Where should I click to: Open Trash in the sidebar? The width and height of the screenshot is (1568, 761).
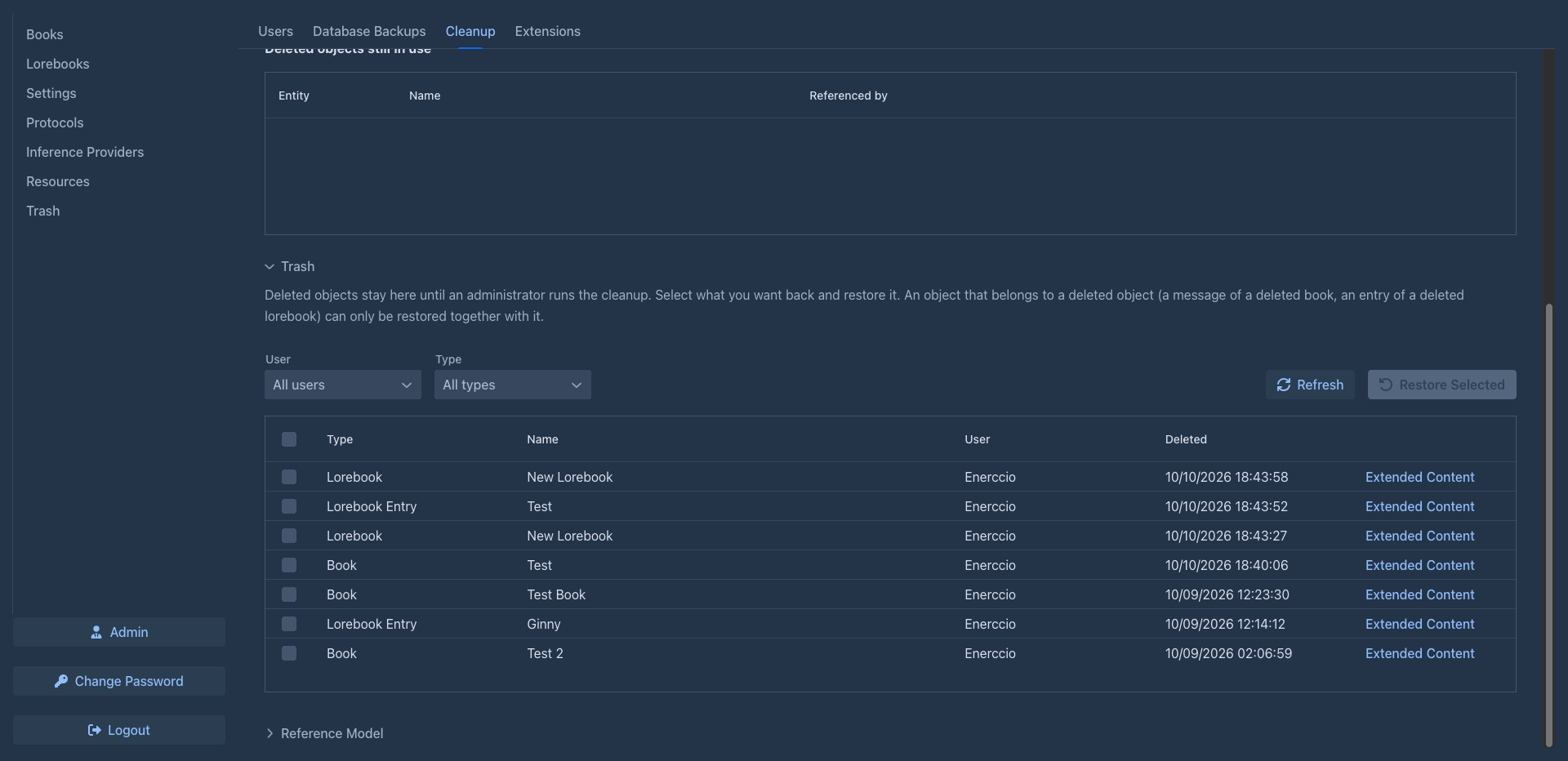[x=43, y=211]
